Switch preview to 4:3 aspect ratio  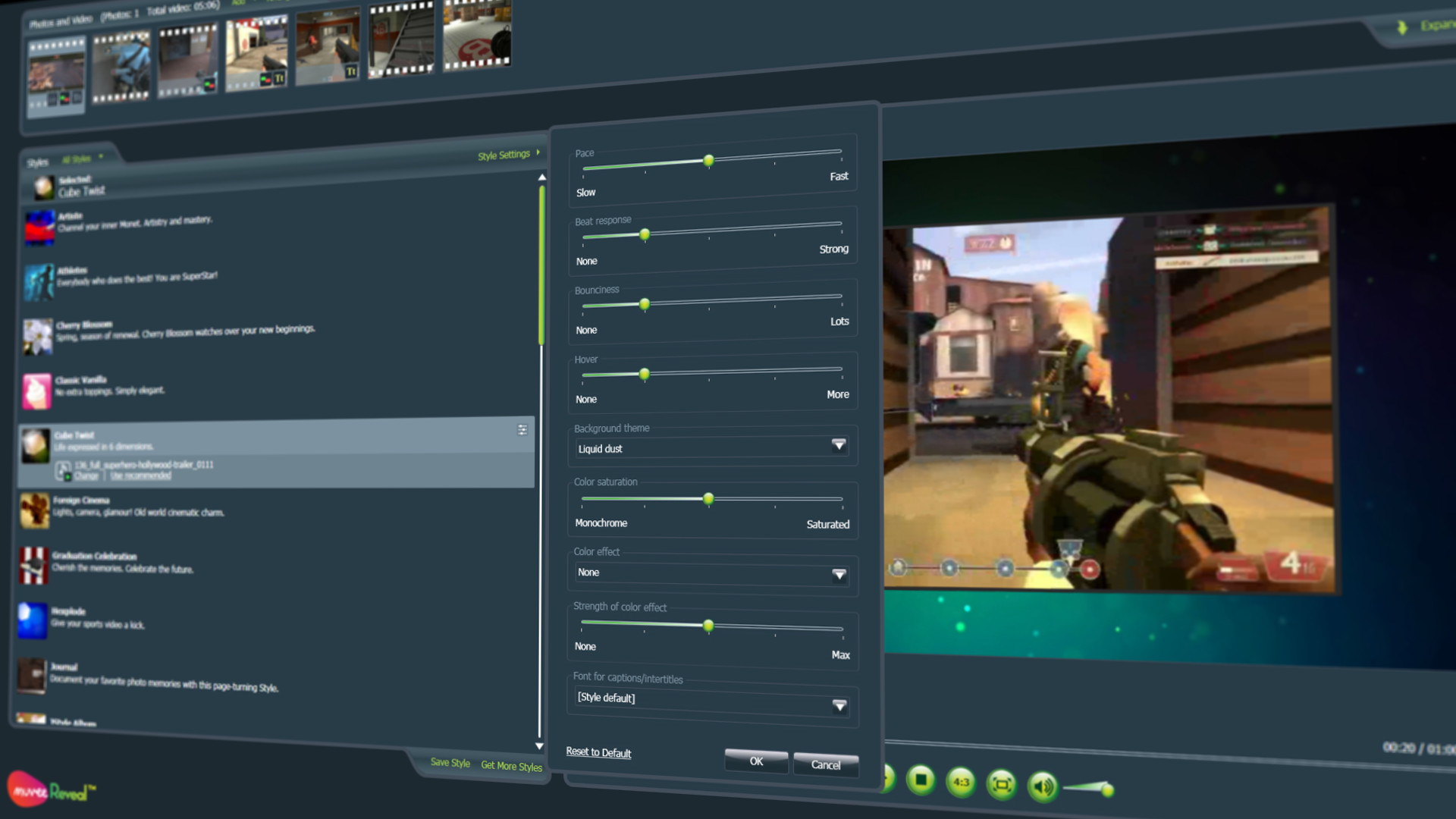961,781
